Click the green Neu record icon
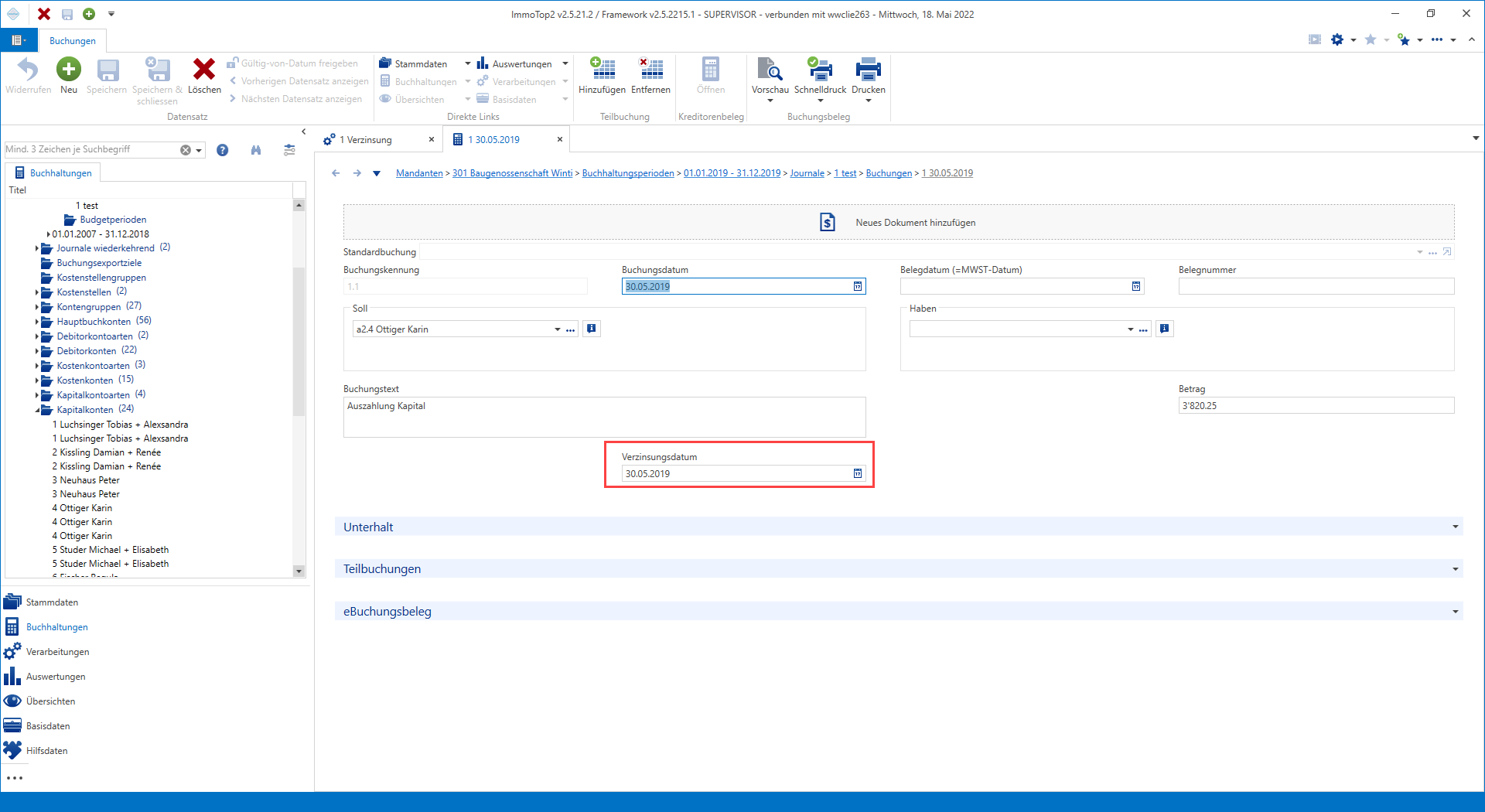This screenshot has height=812, width=1485. 69,70
